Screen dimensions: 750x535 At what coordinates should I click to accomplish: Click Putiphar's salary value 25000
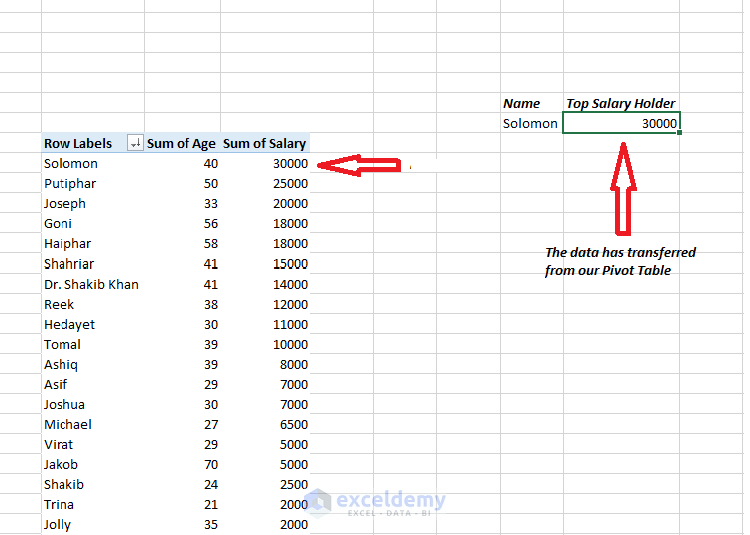pos(290,184)
